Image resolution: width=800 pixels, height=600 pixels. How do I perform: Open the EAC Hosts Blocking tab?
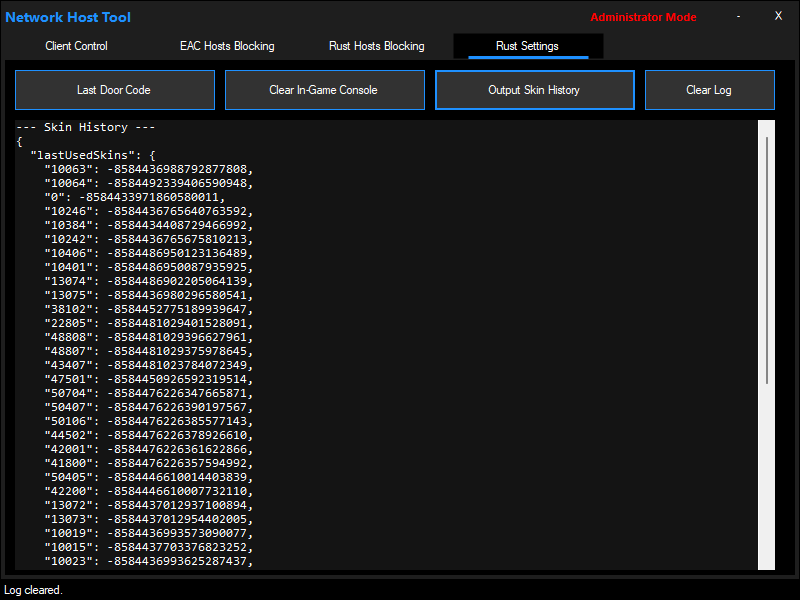(227, 46)
